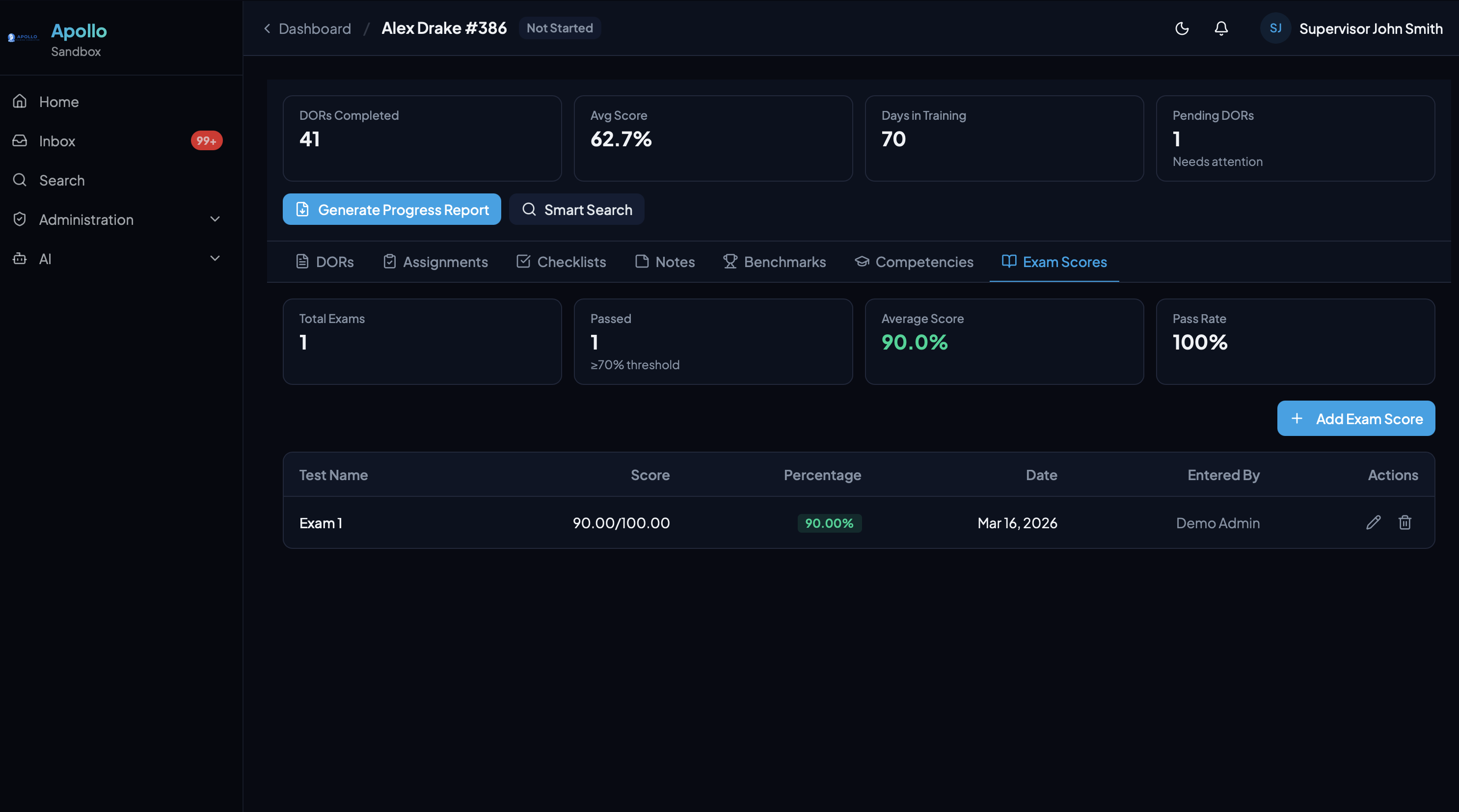The height and width of the screenshot is (812, 1459).
Task: Select the Competencies tab
Action: (914, 262)
